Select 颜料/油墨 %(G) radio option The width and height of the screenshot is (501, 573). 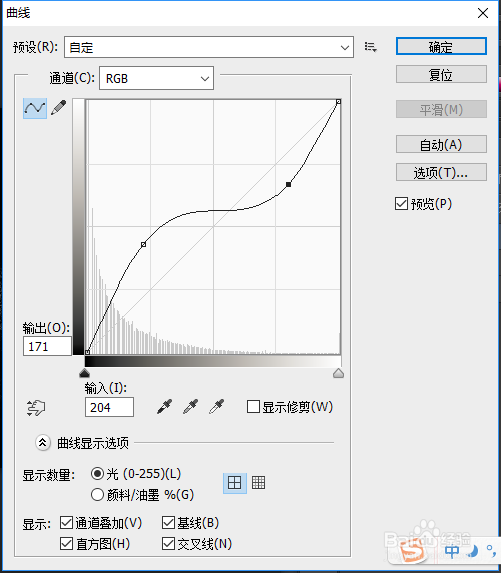[x=97, y=495]
